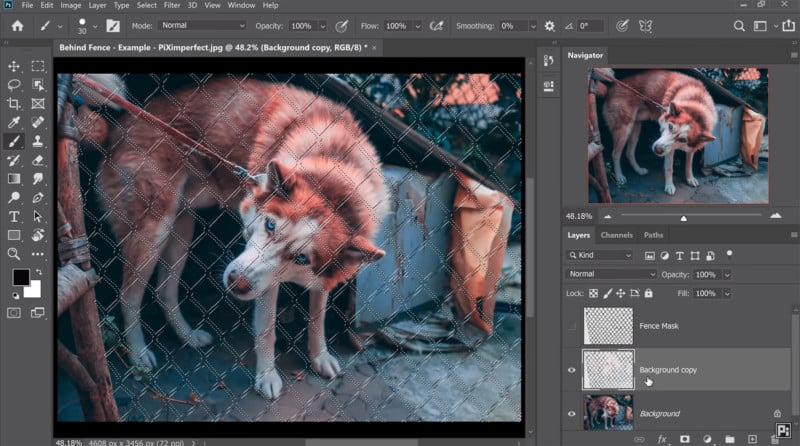Toggle lock transparent pixels
This screenshot has height=446, width=800.
point(593,293)
